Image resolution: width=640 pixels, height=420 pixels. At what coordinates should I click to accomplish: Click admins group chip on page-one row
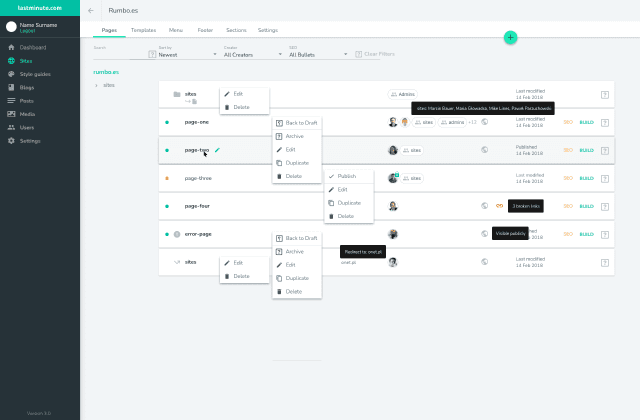pos(452,122)
